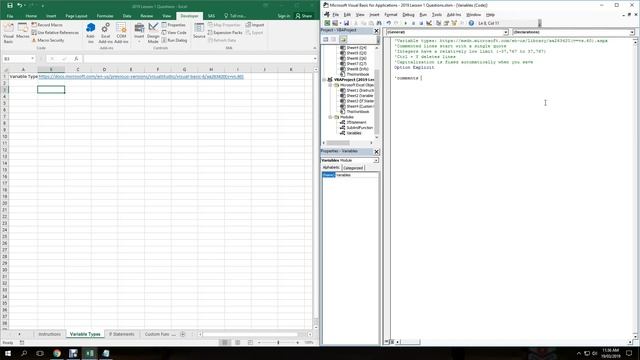Click Reset stop icon in VBA toolbar
Viewport: 640px width, 360px height.
click(421, 23)
